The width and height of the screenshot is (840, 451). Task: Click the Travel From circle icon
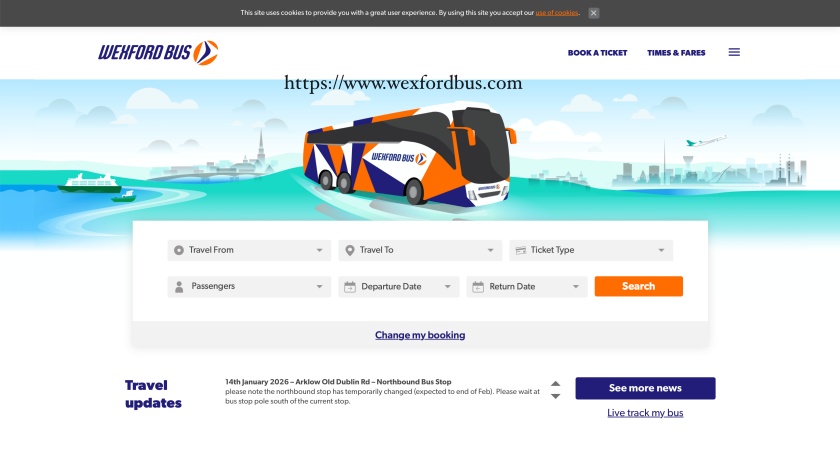click(x=179, y=250)
